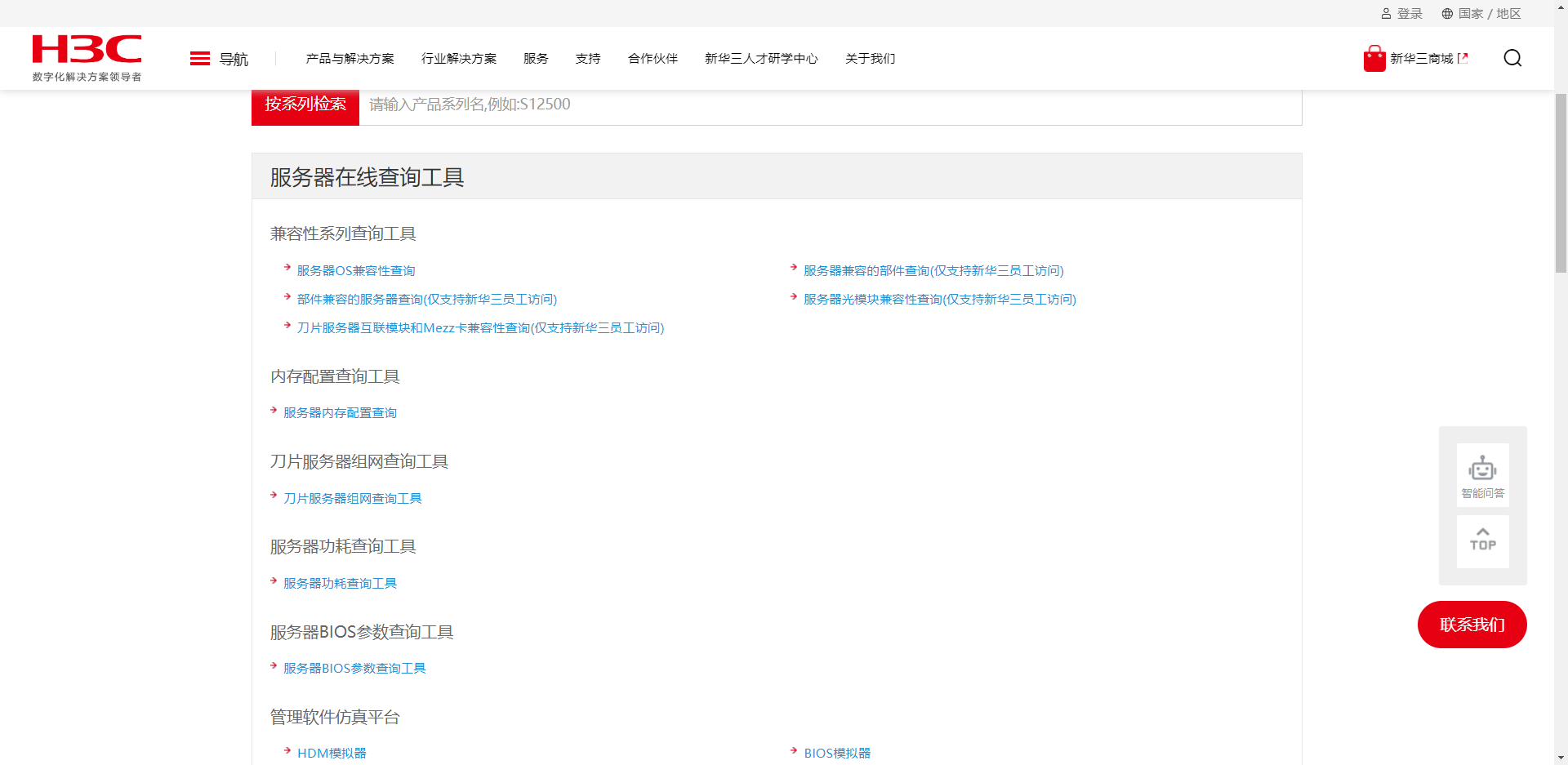Open 行业解决方案 menu

tap(459, 59)
